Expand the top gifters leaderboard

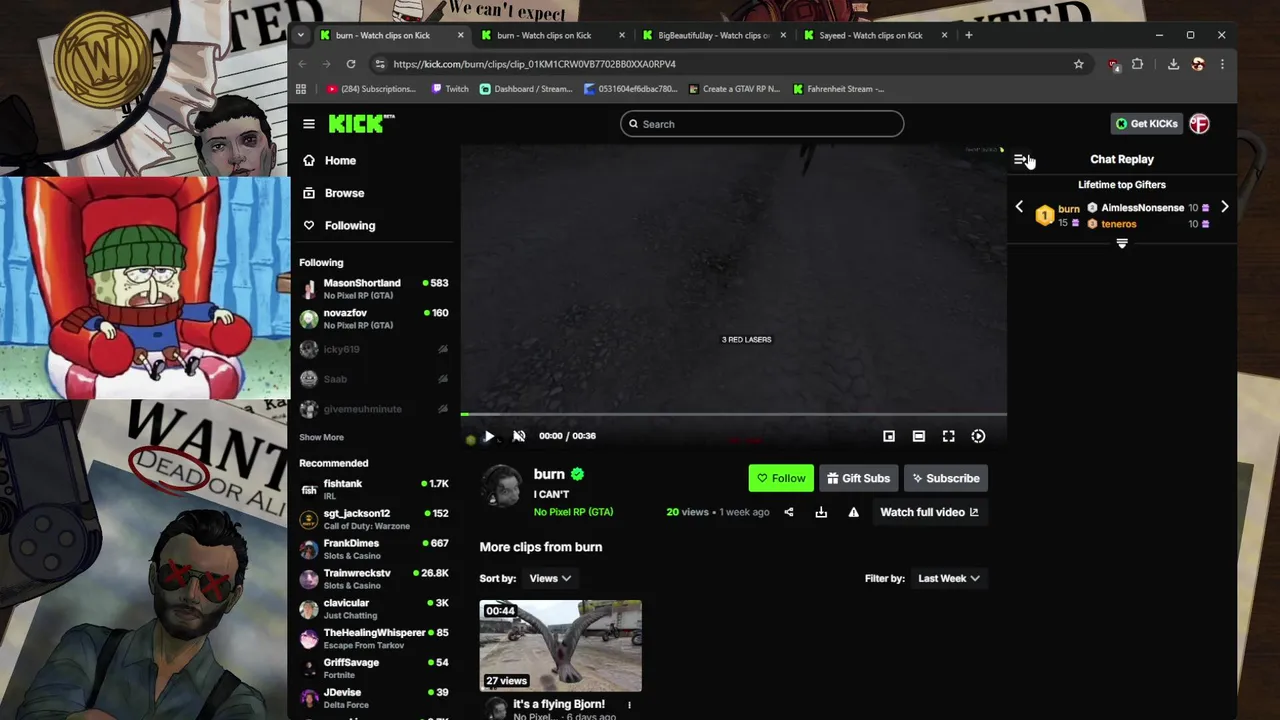1122,243
